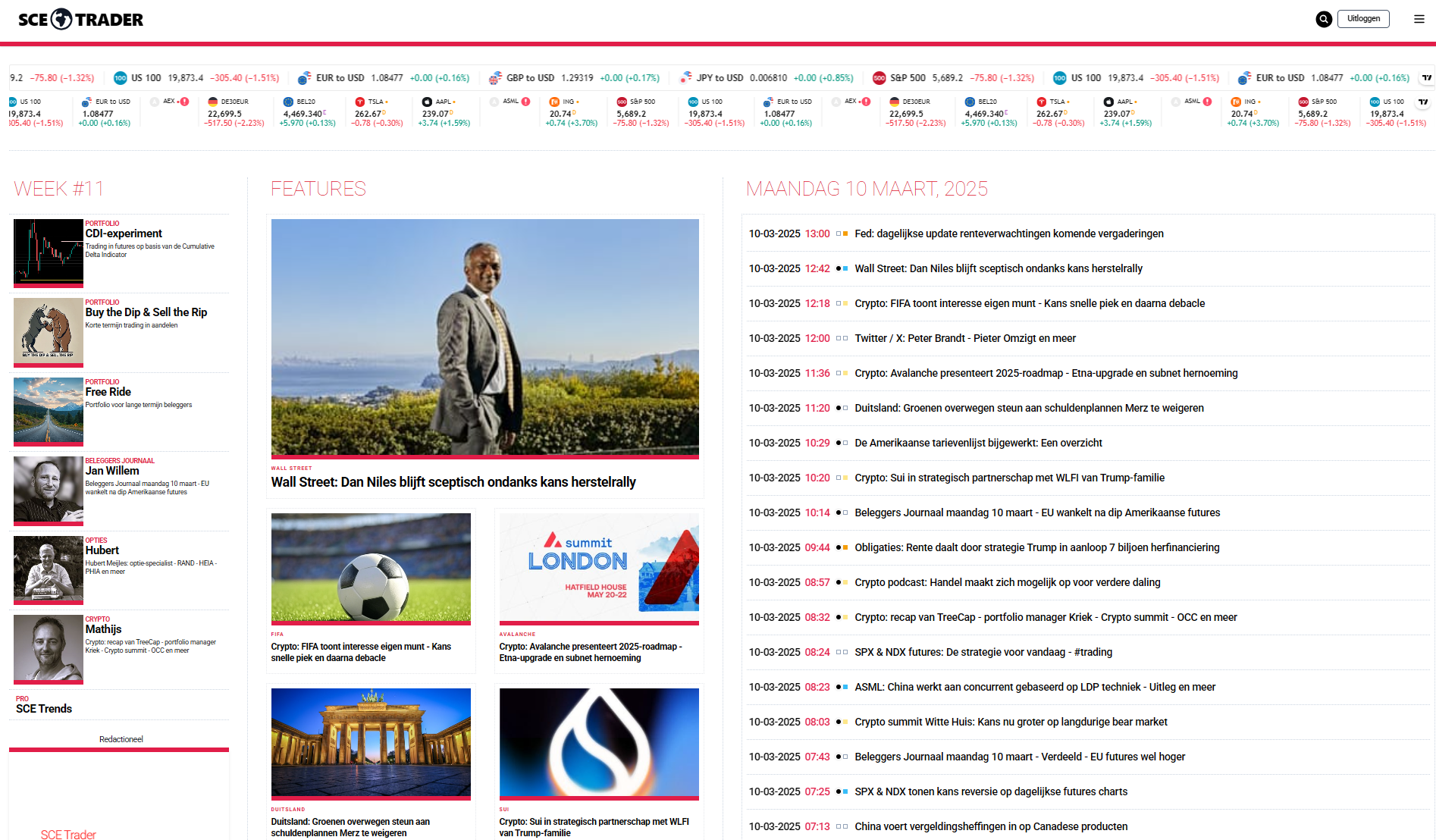Open Jan Willem Beleggers Journaal portrait
This screenshot has height=840, width=1436.
tap(49, 490)
